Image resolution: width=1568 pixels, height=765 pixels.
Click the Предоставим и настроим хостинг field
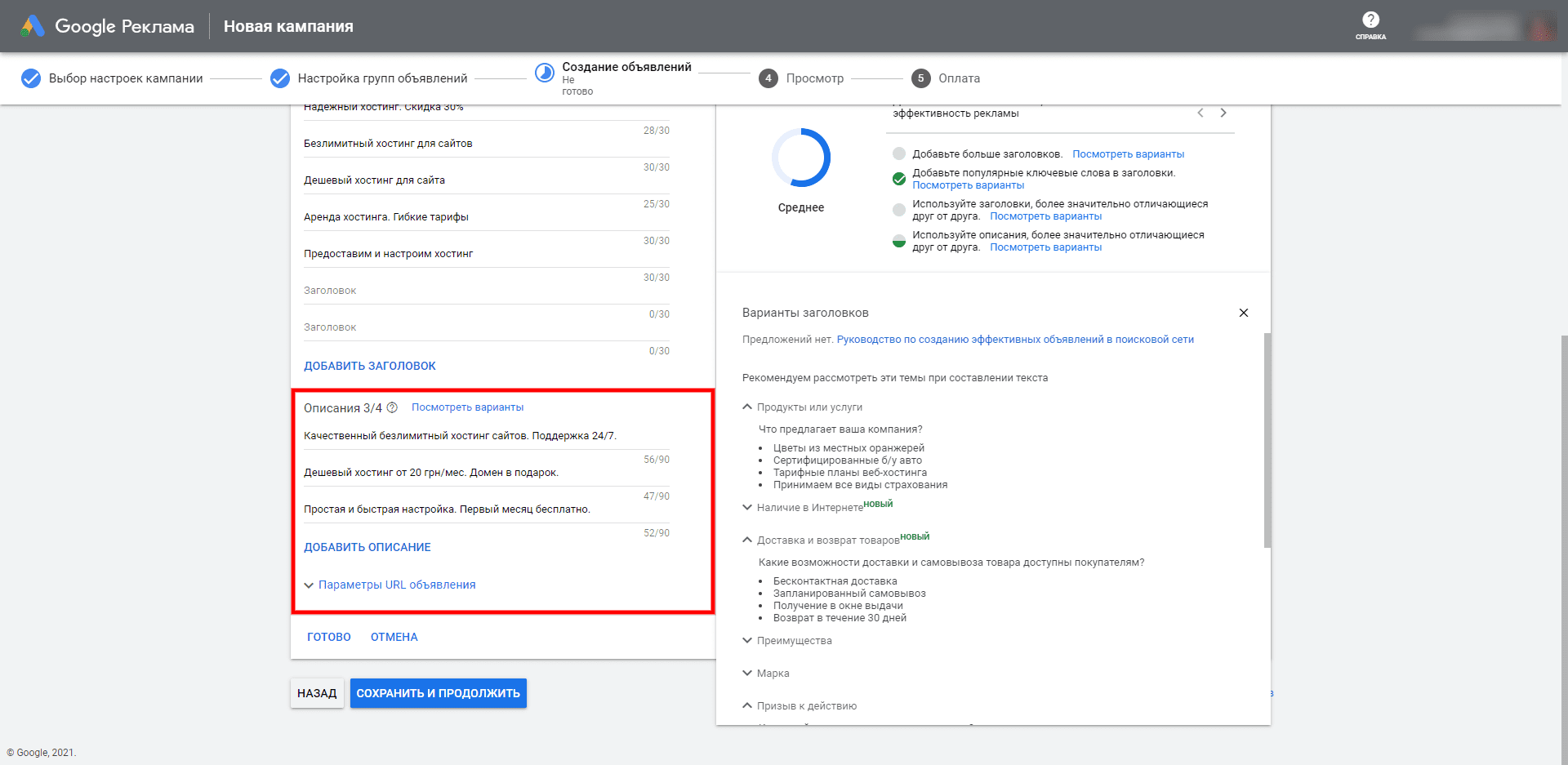(x=487, y=254)
